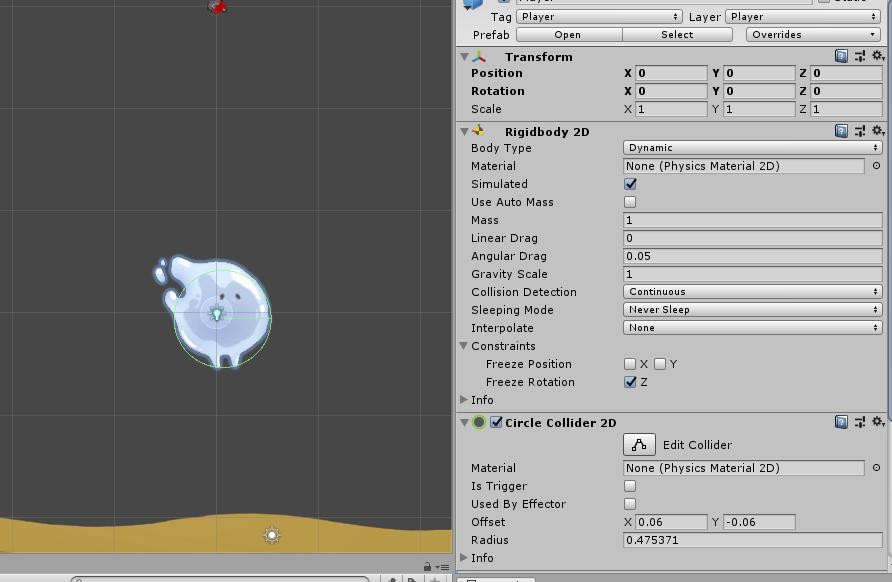The height and width of the screenshot is (582, 892).
Task: Open Rigidbody 2D gear settings menu
Action: click(878, 130)
